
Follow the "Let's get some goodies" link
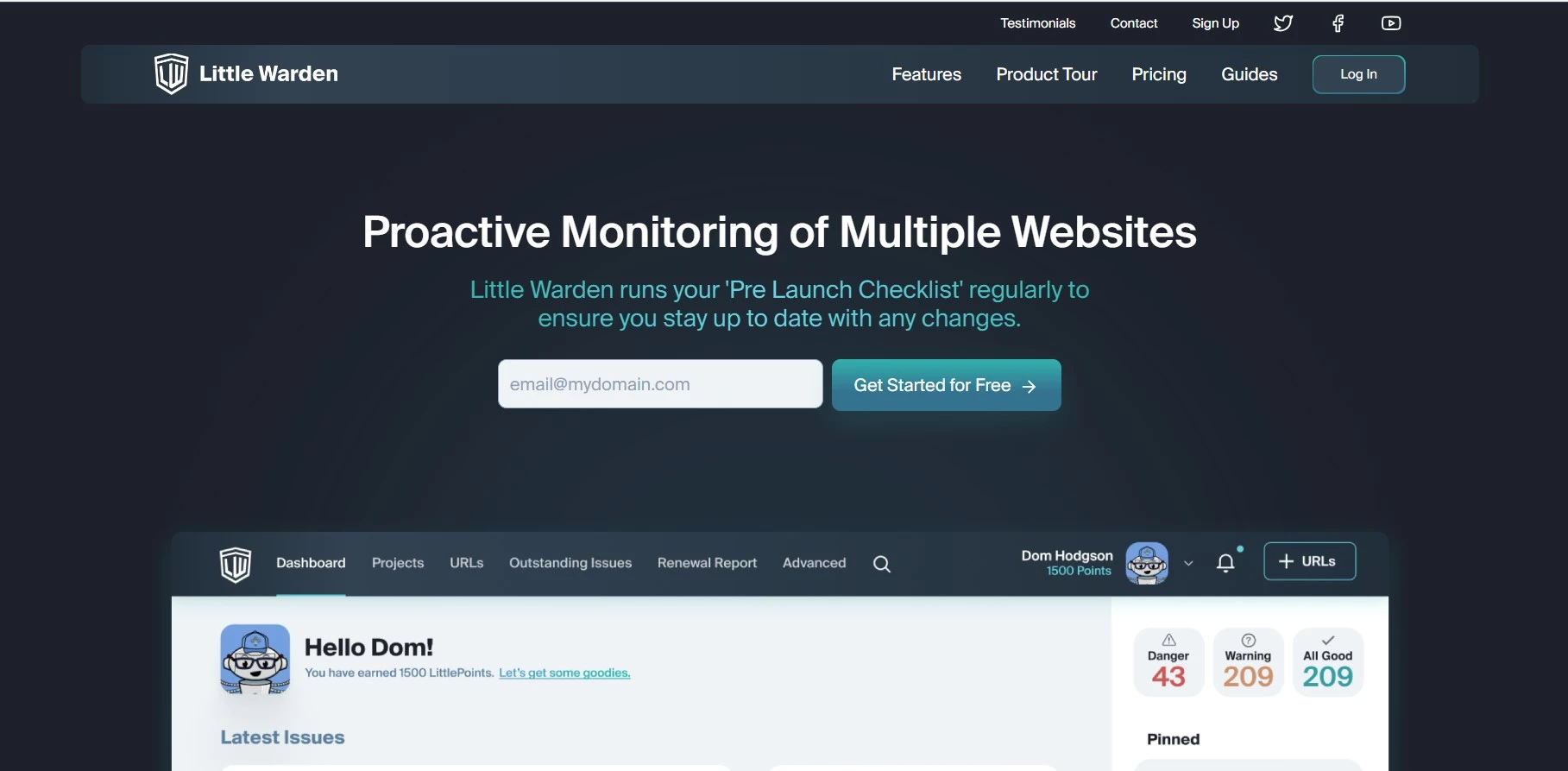pyautogui.click(x=564, y=673)
